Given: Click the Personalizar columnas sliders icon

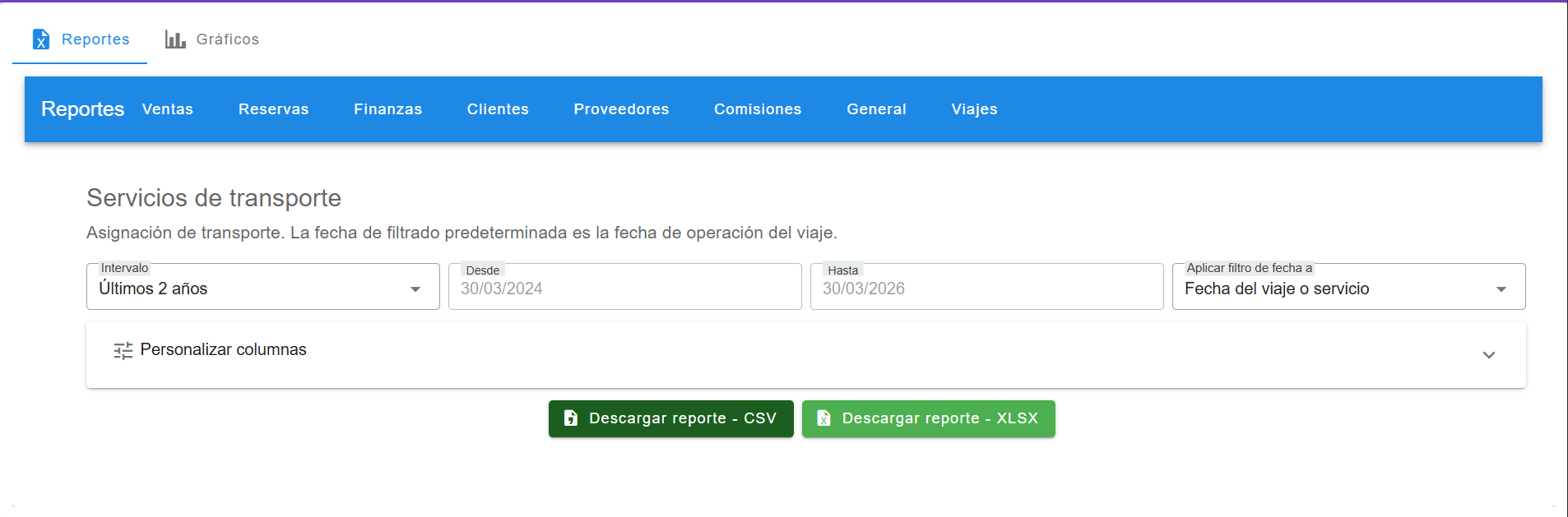Looking at the screenshot, I should (x=123, y=351).
